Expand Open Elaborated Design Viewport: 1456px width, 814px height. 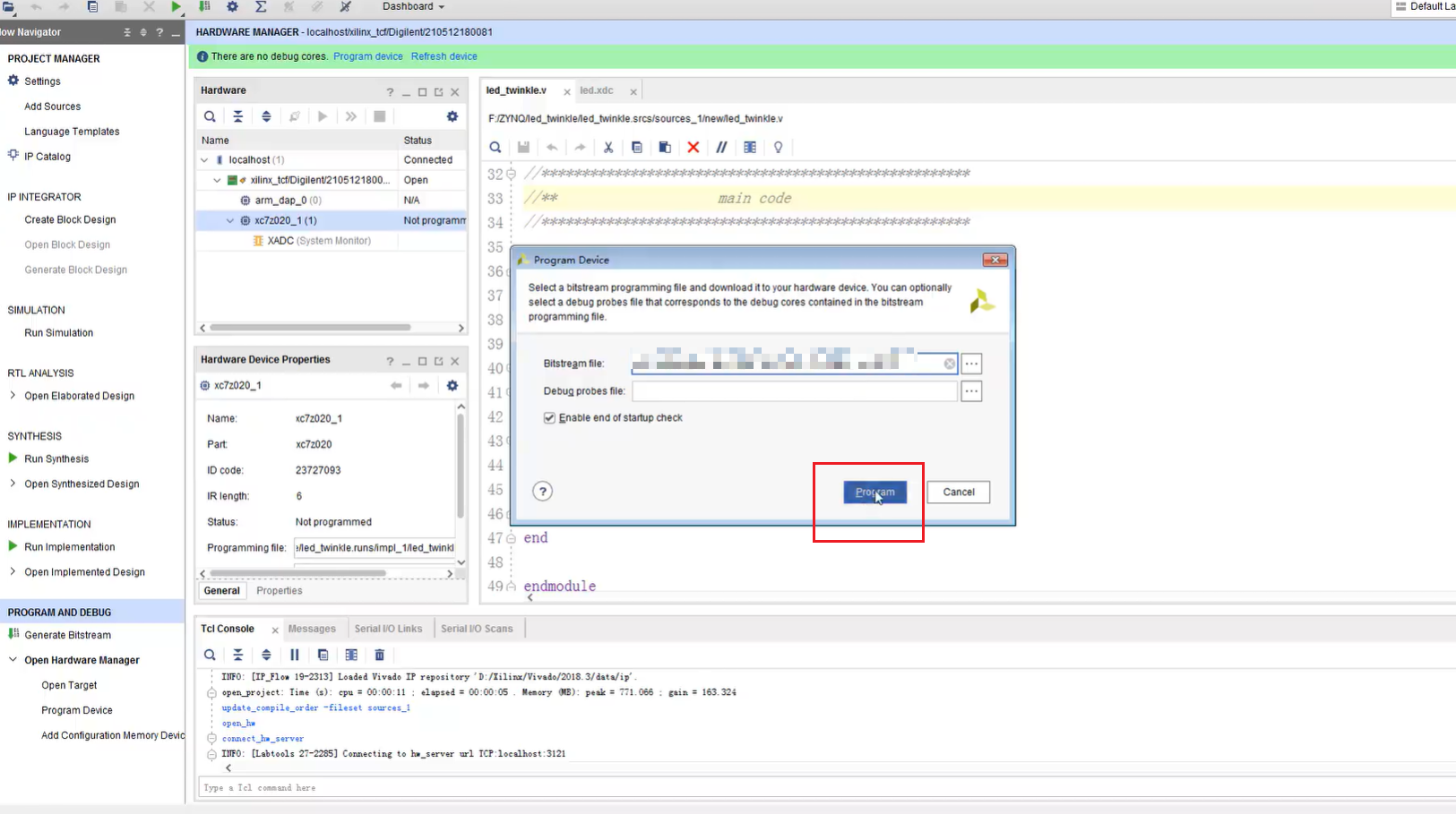coord(13,395)
